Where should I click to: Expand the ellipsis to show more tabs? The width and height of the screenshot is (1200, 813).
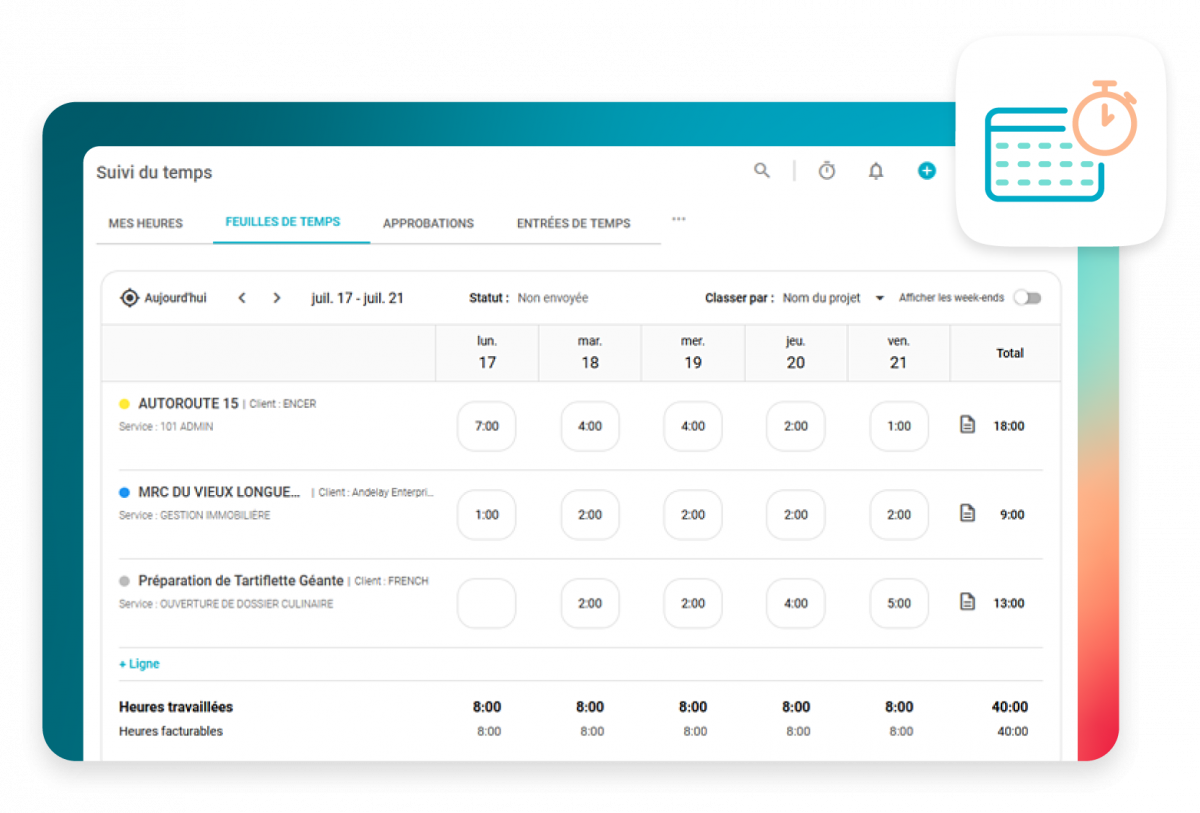click(x=679, y=219)
